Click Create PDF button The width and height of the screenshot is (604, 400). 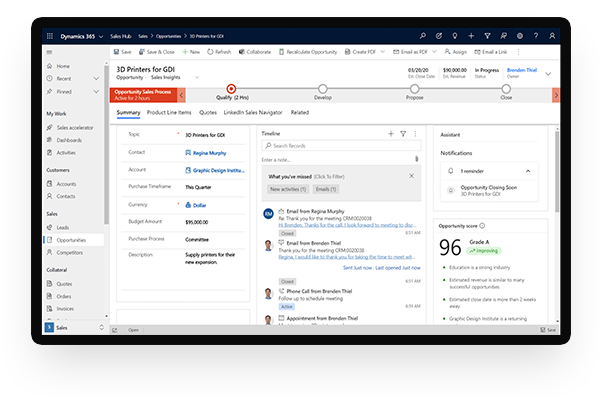click(x=360, y=52)
